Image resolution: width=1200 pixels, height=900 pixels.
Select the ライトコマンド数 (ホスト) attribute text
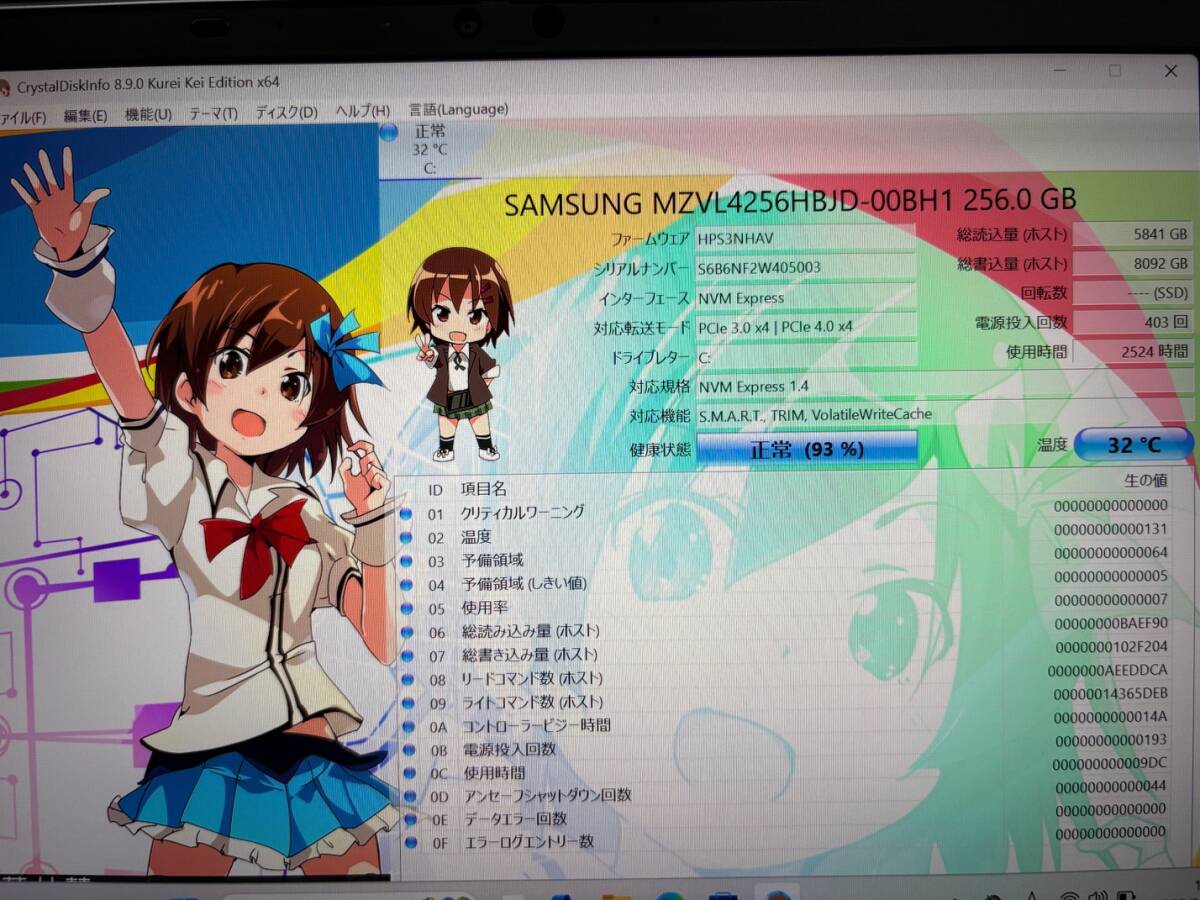[x=532, y=702]
